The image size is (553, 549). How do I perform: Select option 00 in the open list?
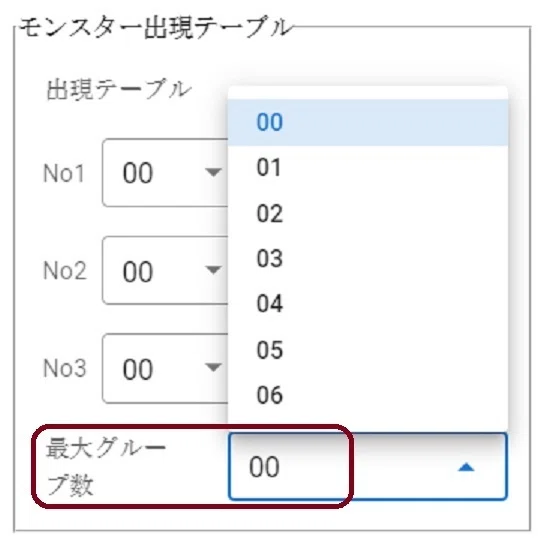coord(368,122)
